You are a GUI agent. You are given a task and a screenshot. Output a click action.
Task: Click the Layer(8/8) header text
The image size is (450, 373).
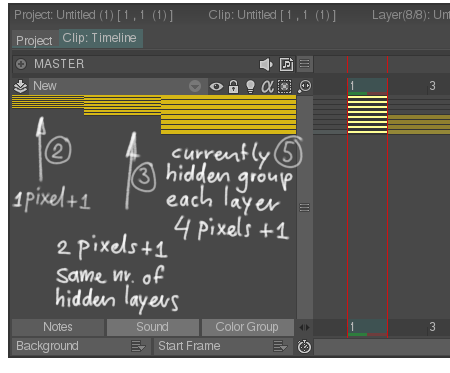[x=411, y=15]
